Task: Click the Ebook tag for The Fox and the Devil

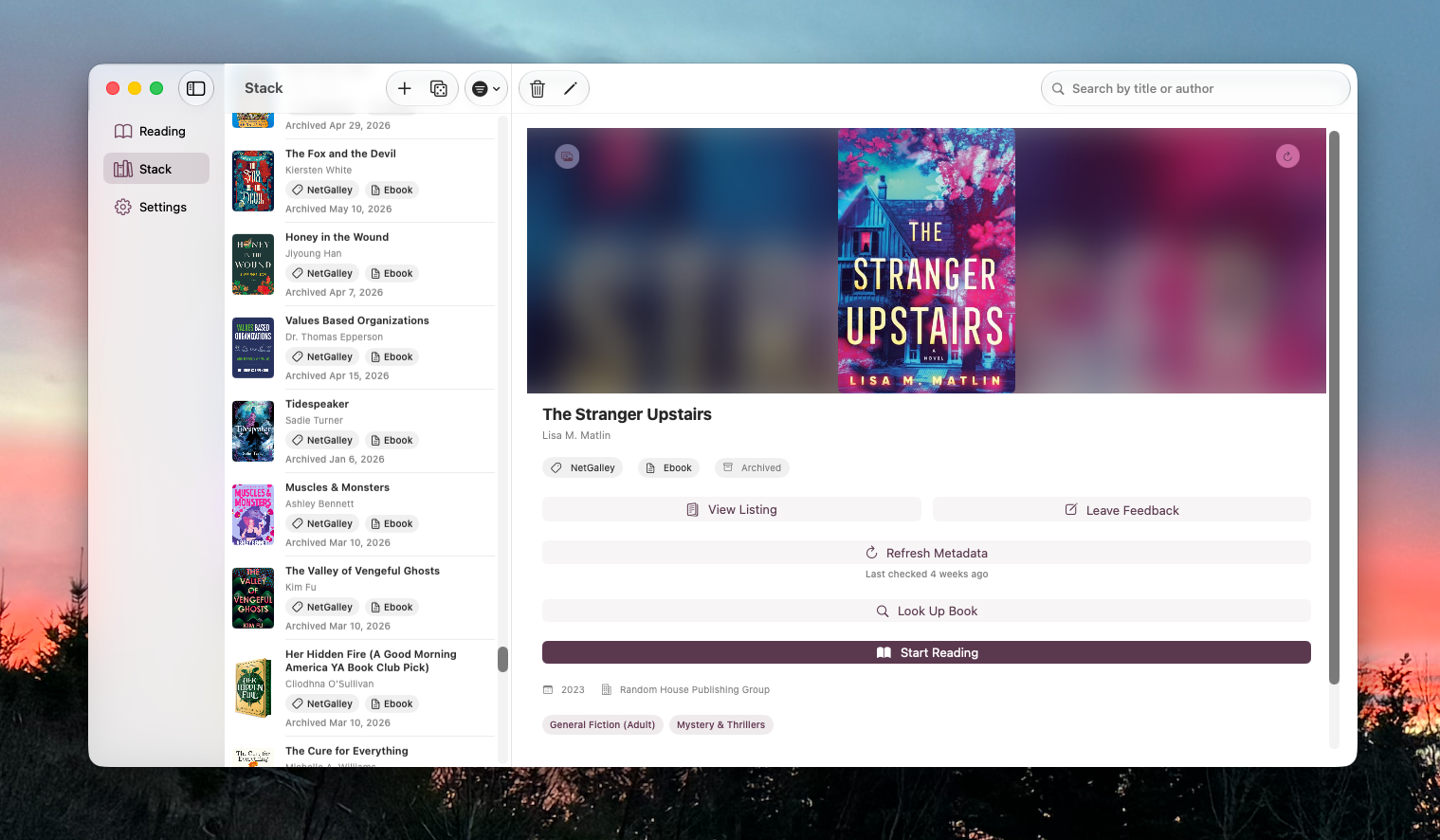Action: [x=392, y=190]
